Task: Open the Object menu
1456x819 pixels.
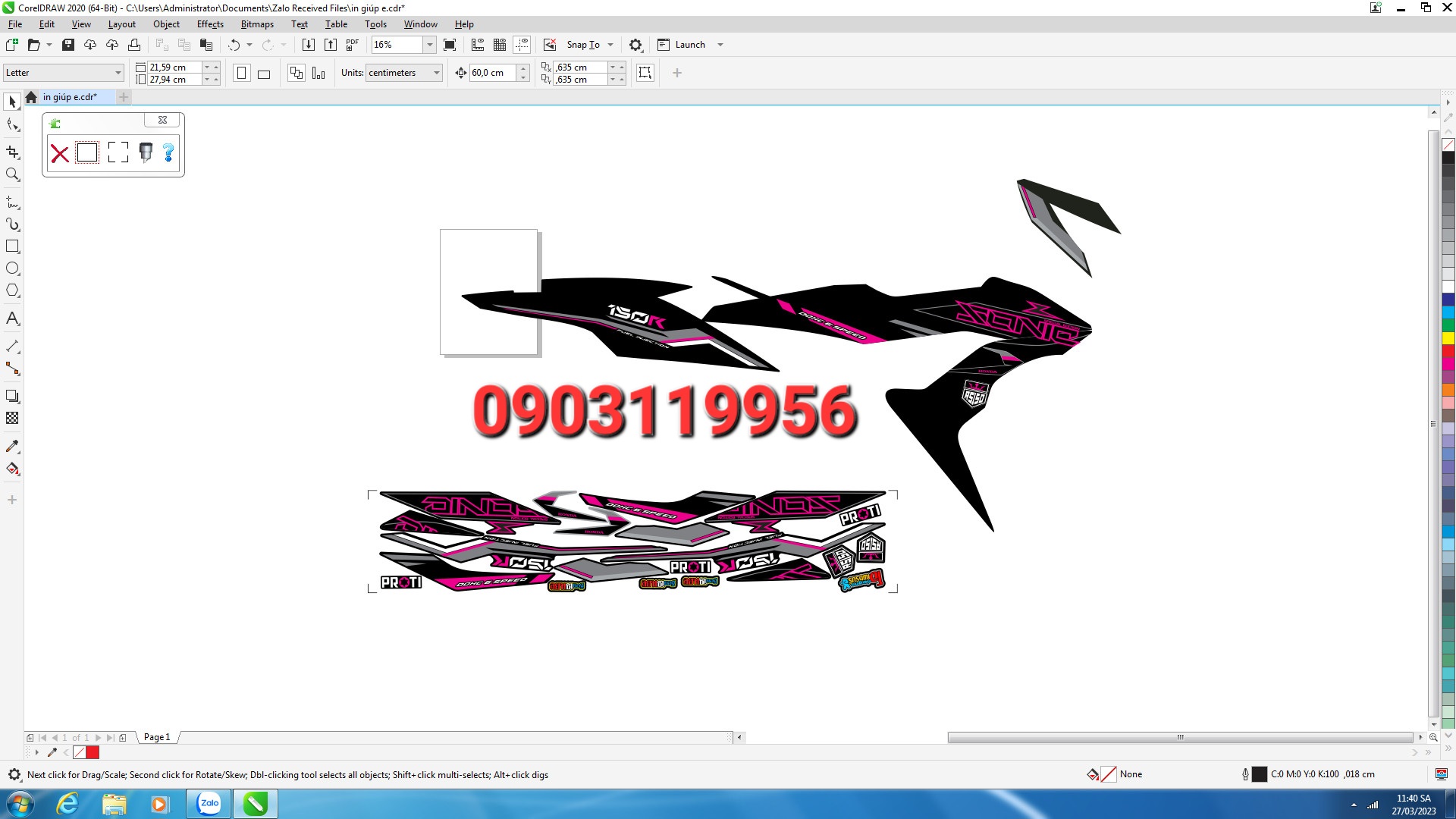Action: pyautogui.click(x=166, y=24)
